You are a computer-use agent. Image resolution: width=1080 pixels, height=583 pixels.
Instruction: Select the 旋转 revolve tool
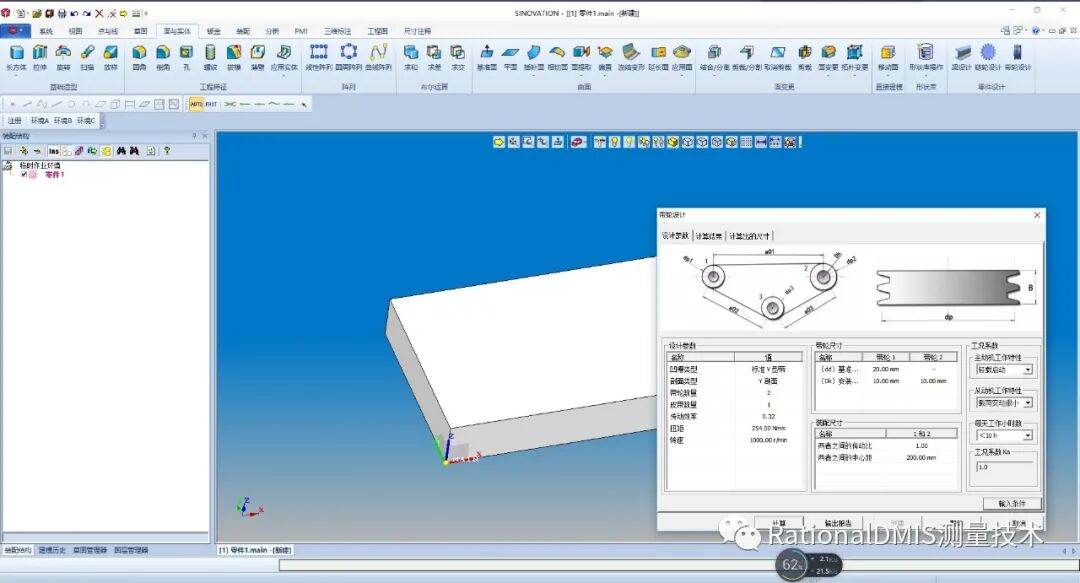coord(63,57)
